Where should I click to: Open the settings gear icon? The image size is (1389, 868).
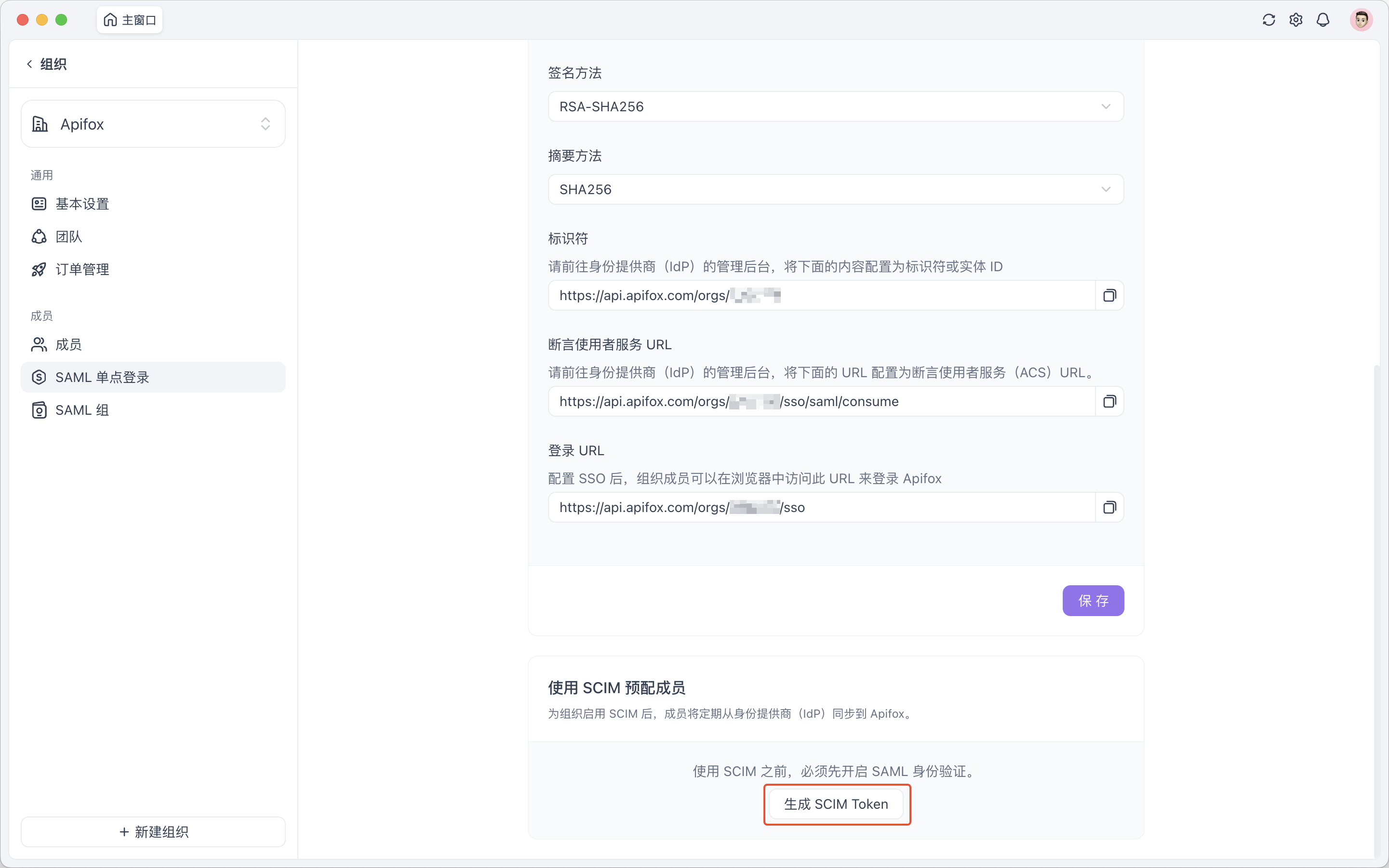click(x=1296, y=20)
